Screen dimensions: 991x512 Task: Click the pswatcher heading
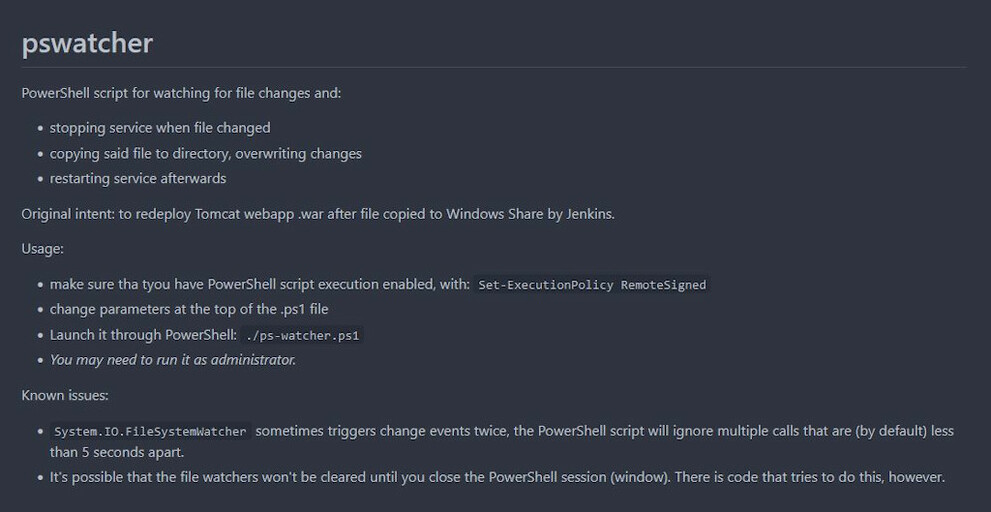[87, 44]
